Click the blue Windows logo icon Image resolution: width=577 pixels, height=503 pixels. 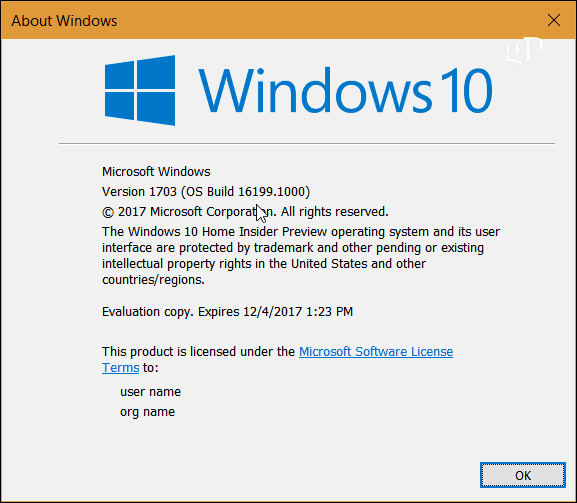(140, 91)
